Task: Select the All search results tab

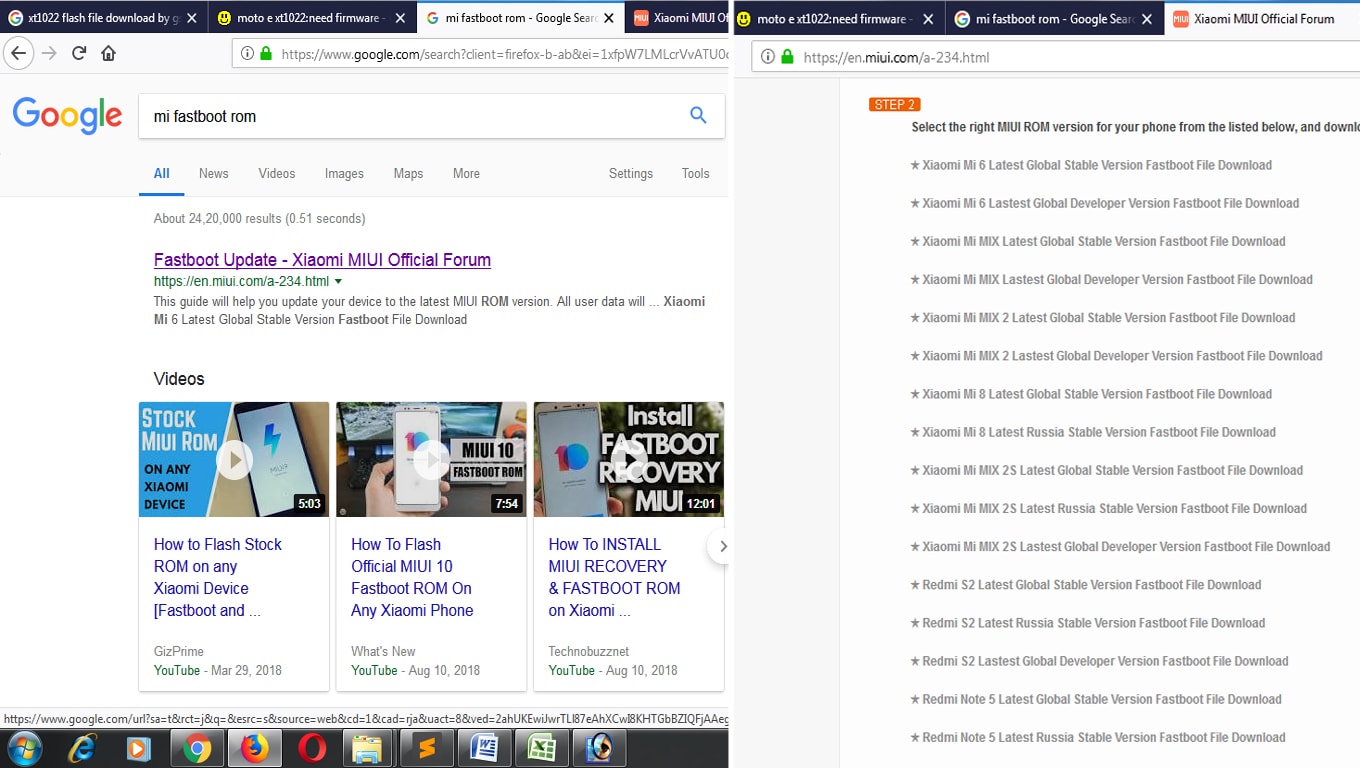Action: click(x=161, y=173)
